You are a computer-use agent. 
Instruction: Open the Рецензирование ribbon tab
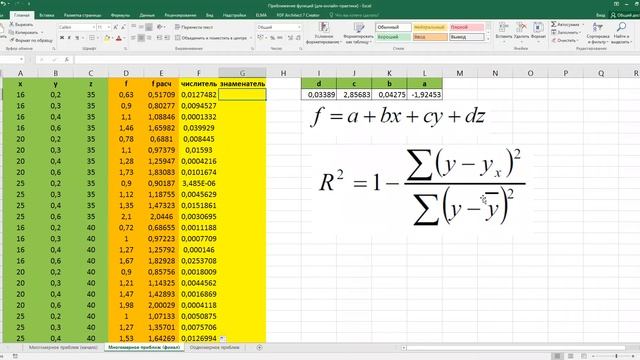pos(180,15)
